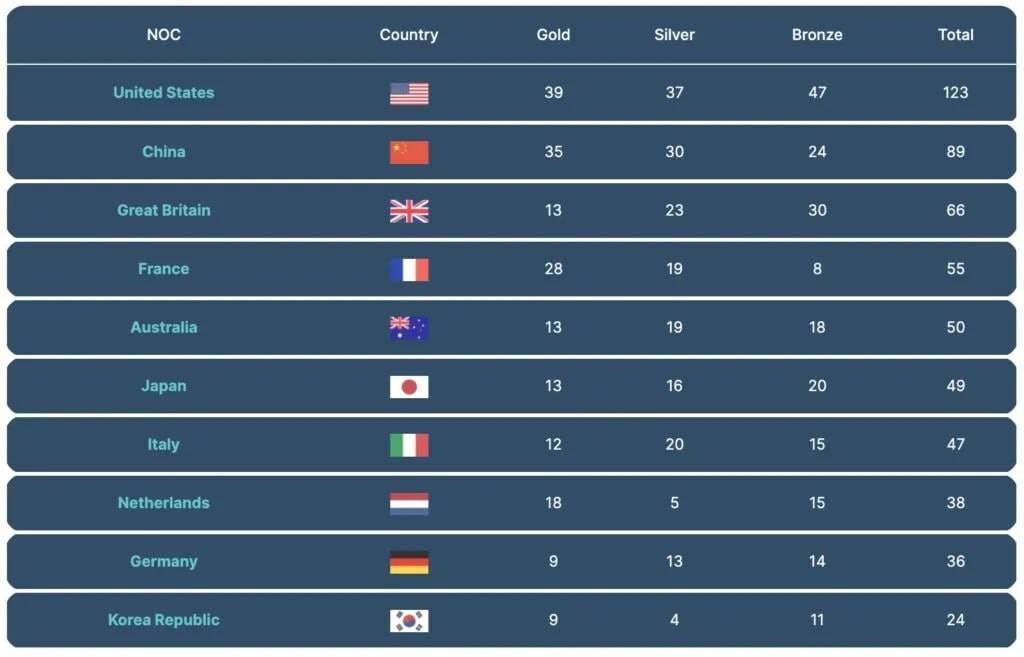This screenshot has height=657, width=1024.
Task: Click the Japan flag icon
Action: (x=409, y=387)
